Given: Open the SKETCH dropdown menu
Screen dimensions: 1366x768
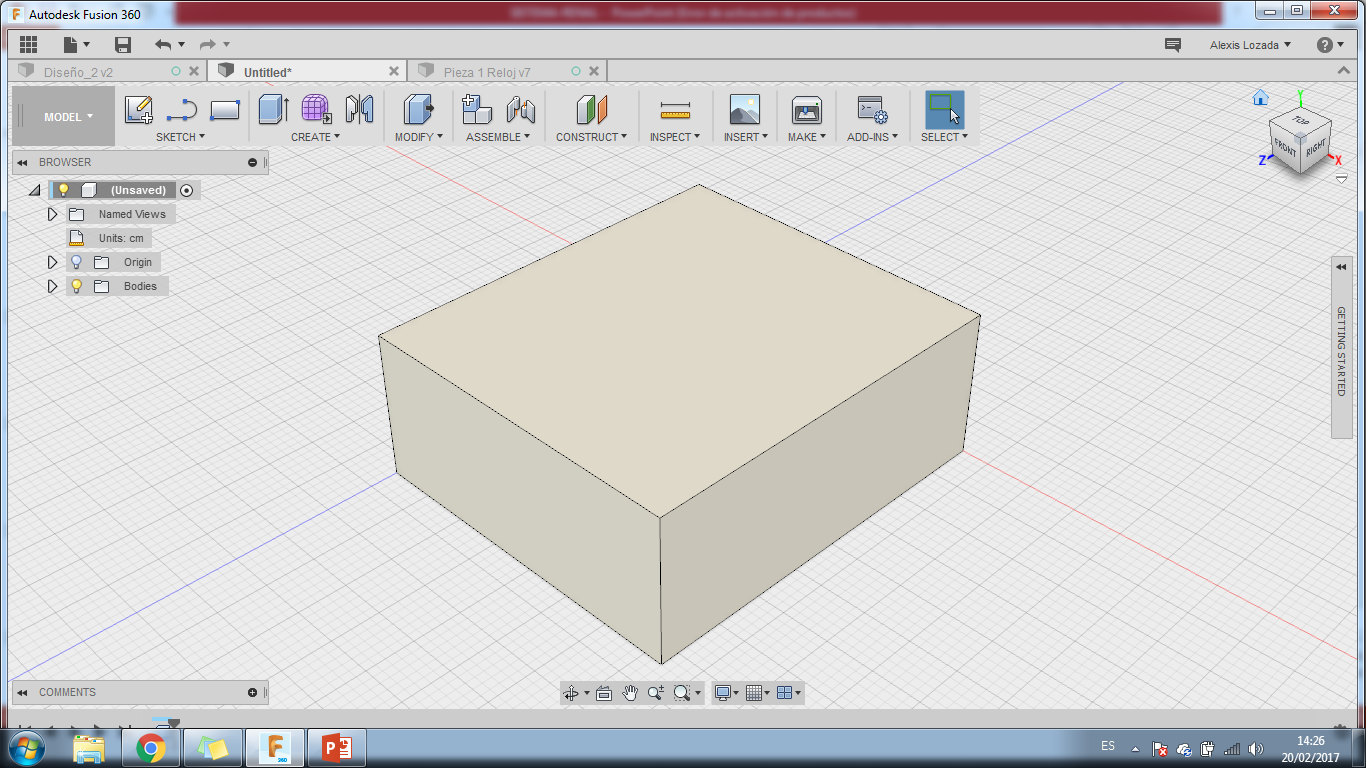Looking at the screenshot, I should coord(180,137).
